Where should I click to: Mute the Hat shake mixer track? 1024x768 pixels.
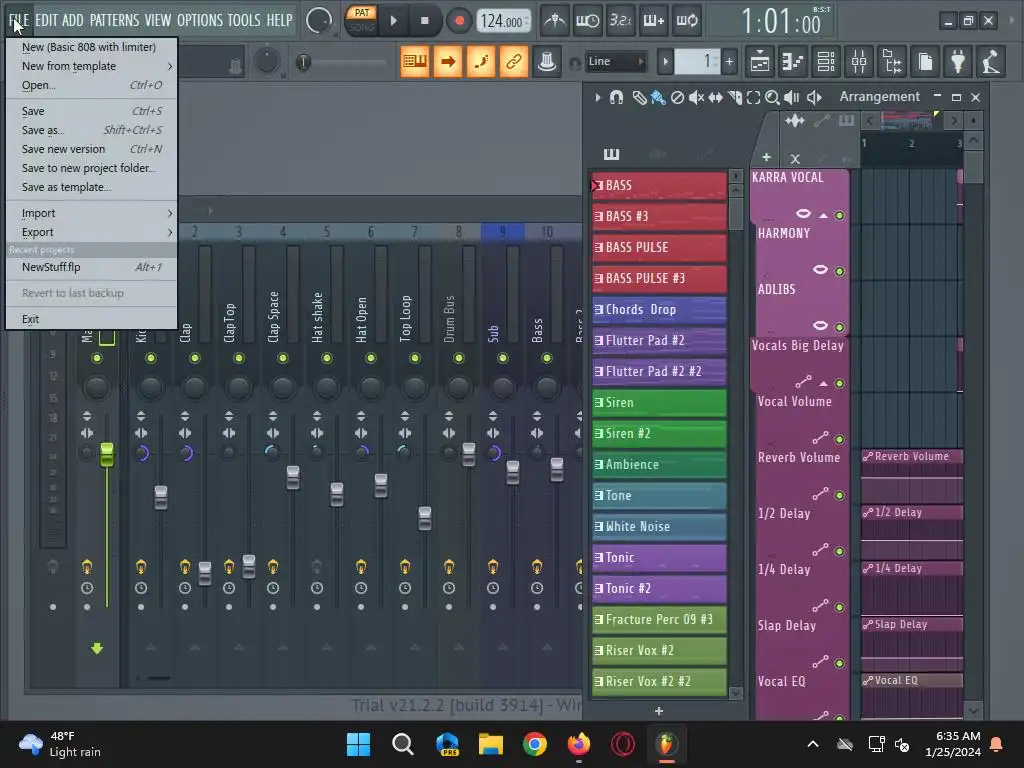(327, 358)
